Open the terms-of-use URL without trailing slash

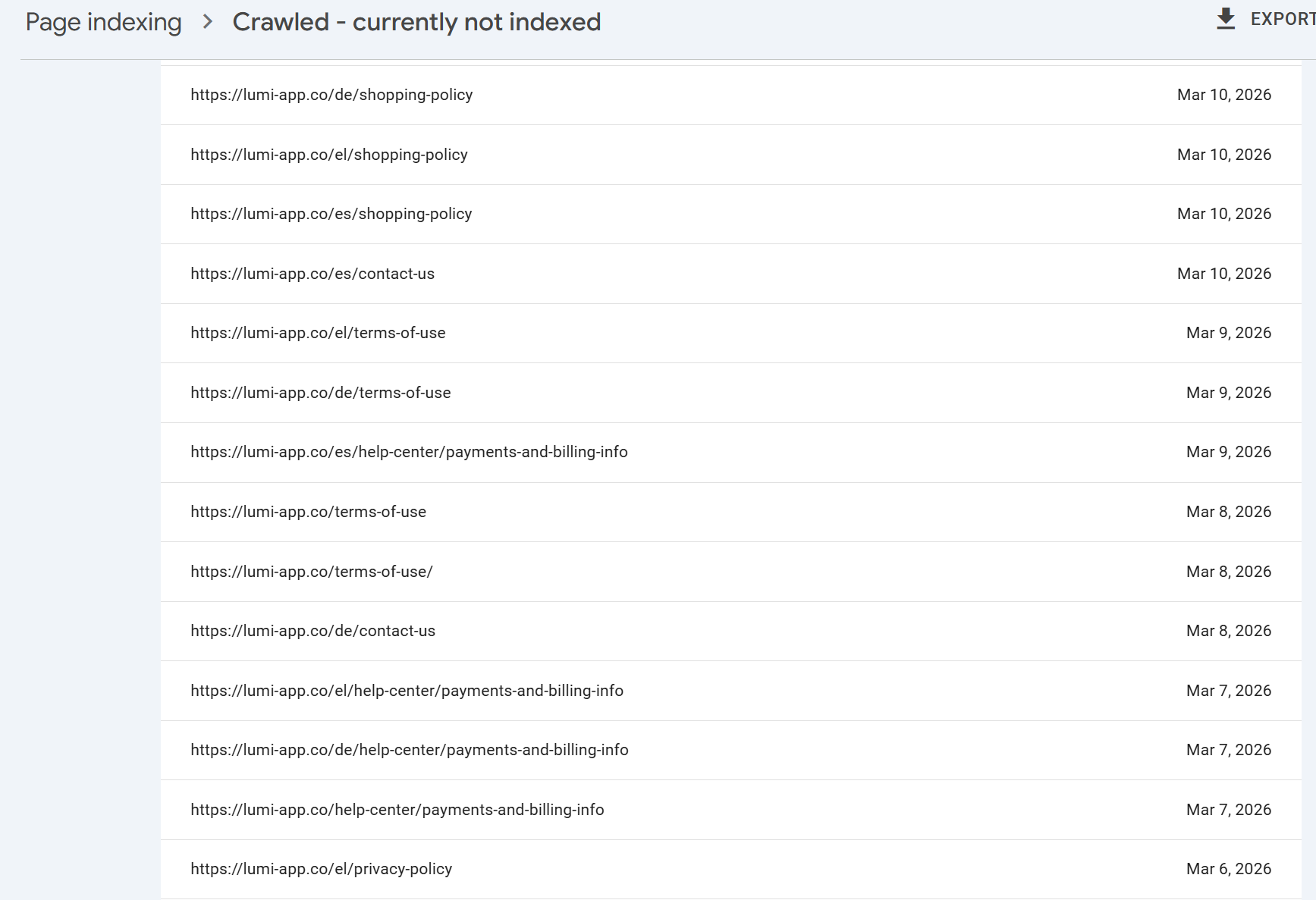click(308, 512)
